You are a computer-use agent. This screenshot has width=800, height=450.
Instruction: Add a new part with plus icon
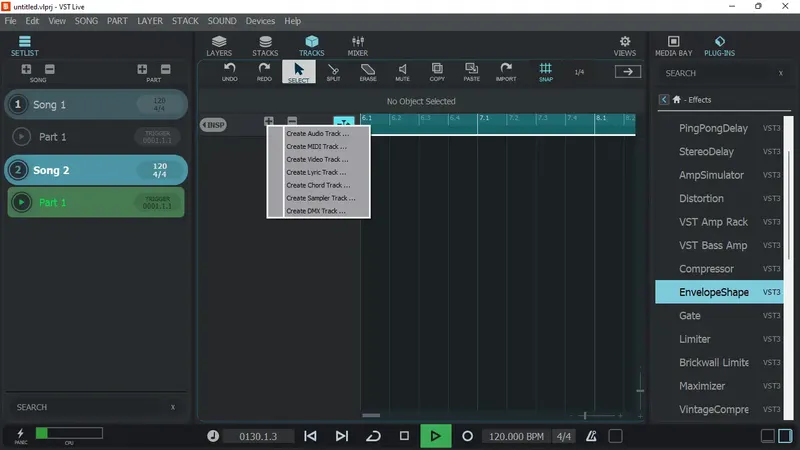click(x=142, y=69)
